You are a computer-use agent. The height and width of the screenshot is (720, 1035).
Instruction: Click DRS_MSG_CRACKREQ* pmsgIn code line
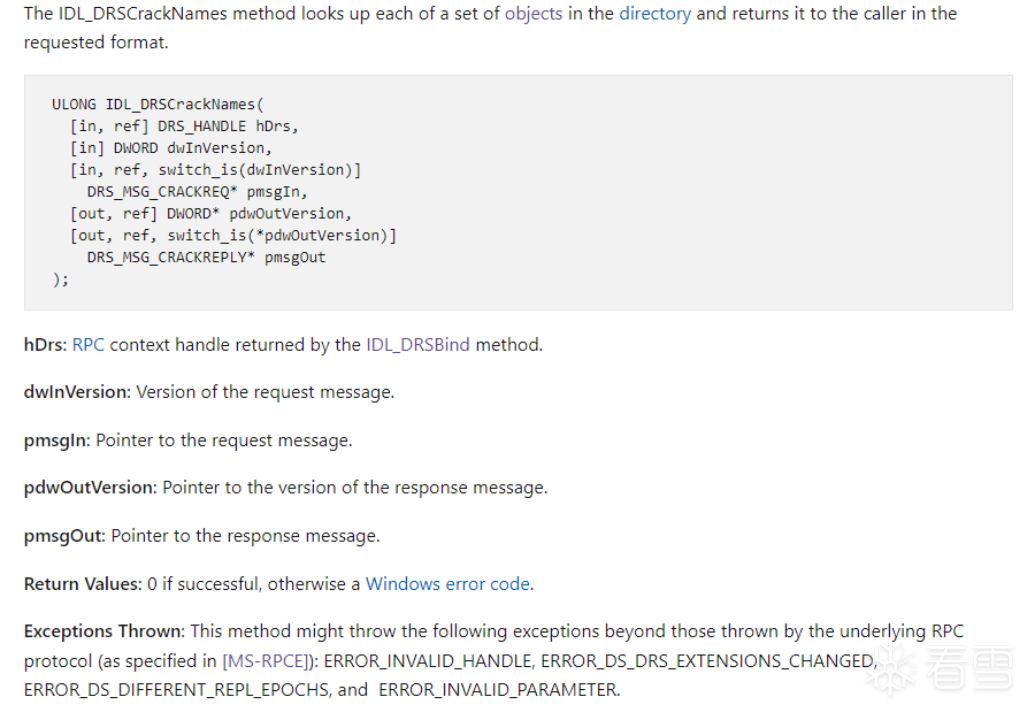[197, 192]
